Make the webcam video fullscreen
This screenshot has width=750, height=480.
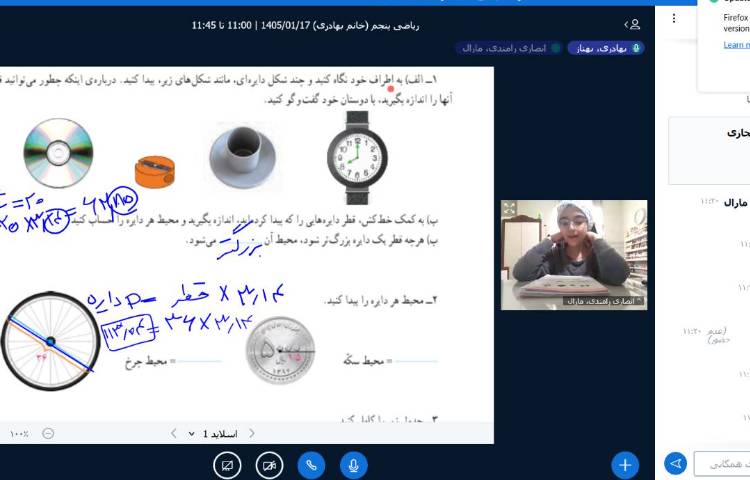pyautogui.click(x=509, y=208)
